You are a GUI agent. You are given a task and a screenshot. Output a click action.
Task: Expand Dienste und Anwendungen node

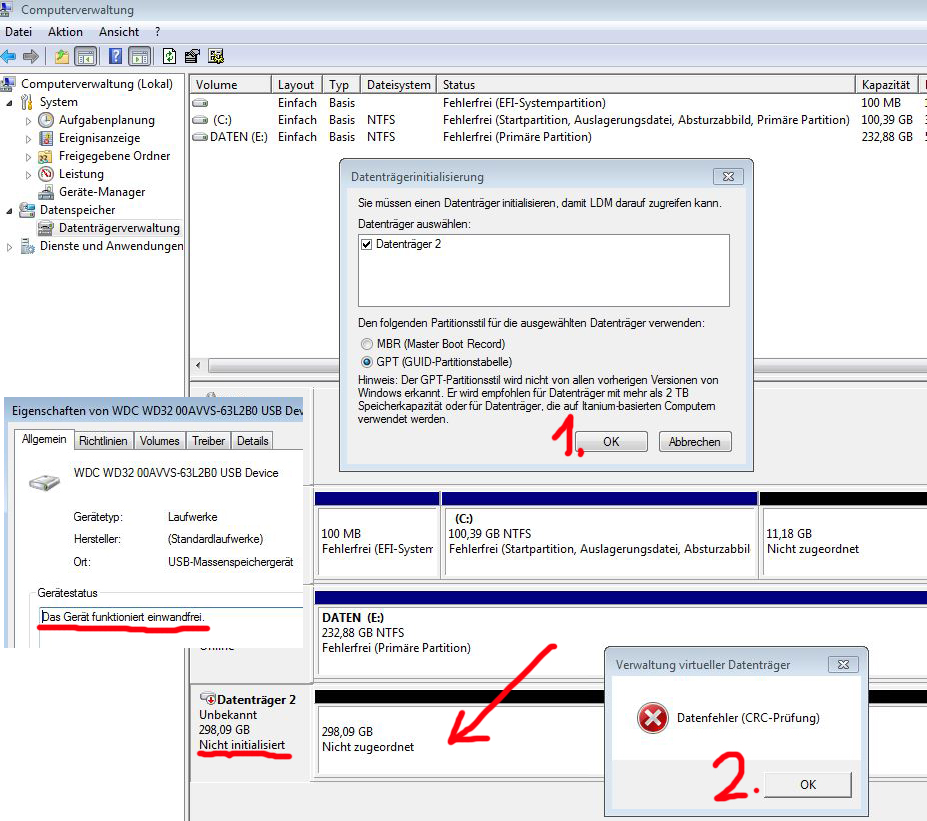coord(10,246)
